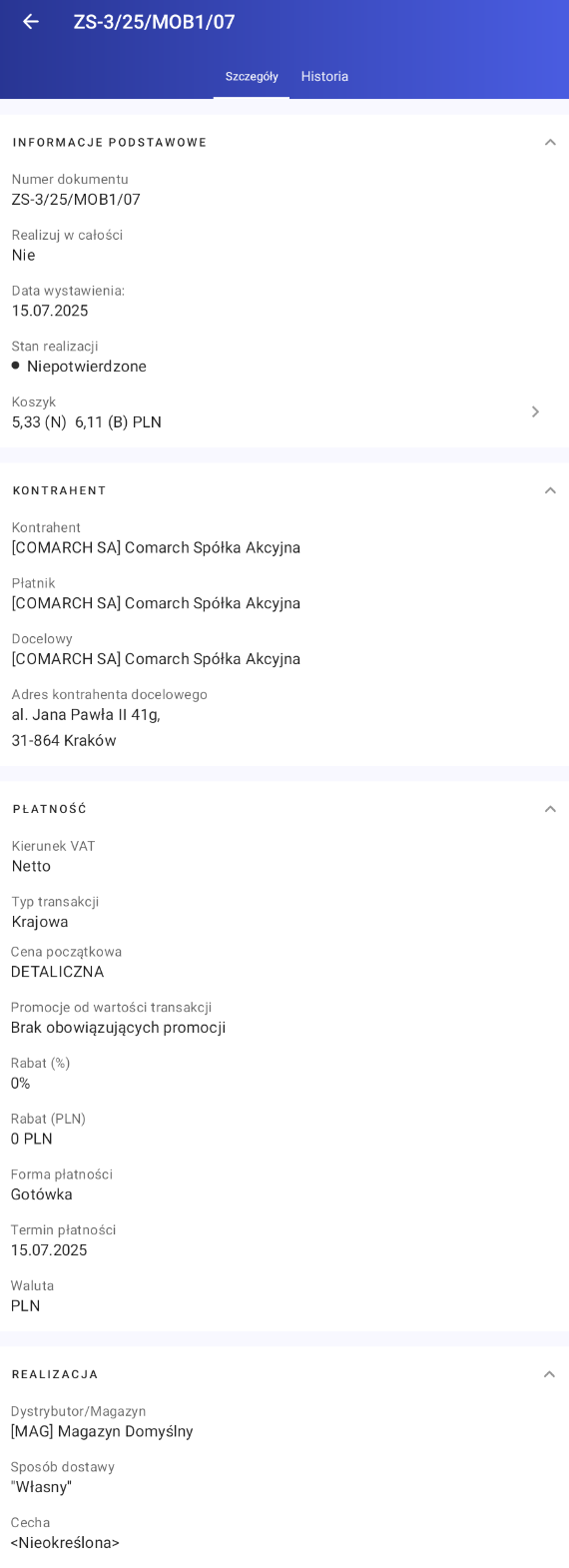Tap address al. Jana Pawła II 41g
This screenshot has height=1568, width=569.
(x=86, y=715)
